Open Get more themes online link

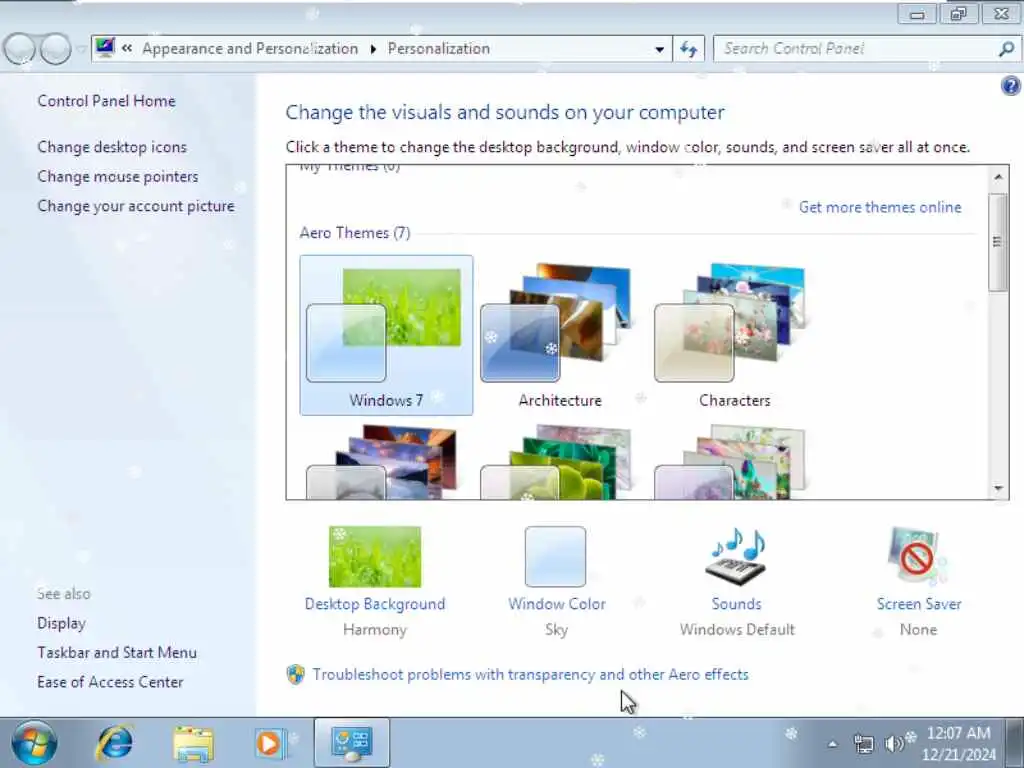pos(880,207)
